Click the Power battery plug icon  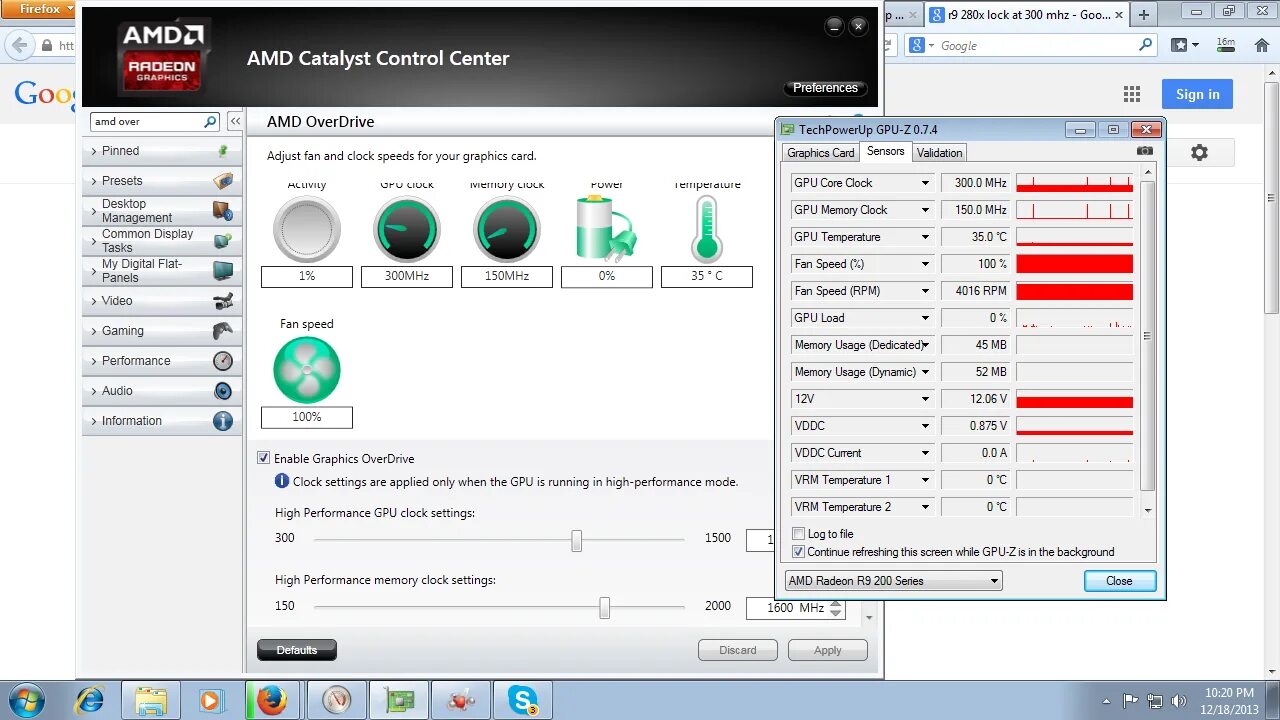pos(606,229)
